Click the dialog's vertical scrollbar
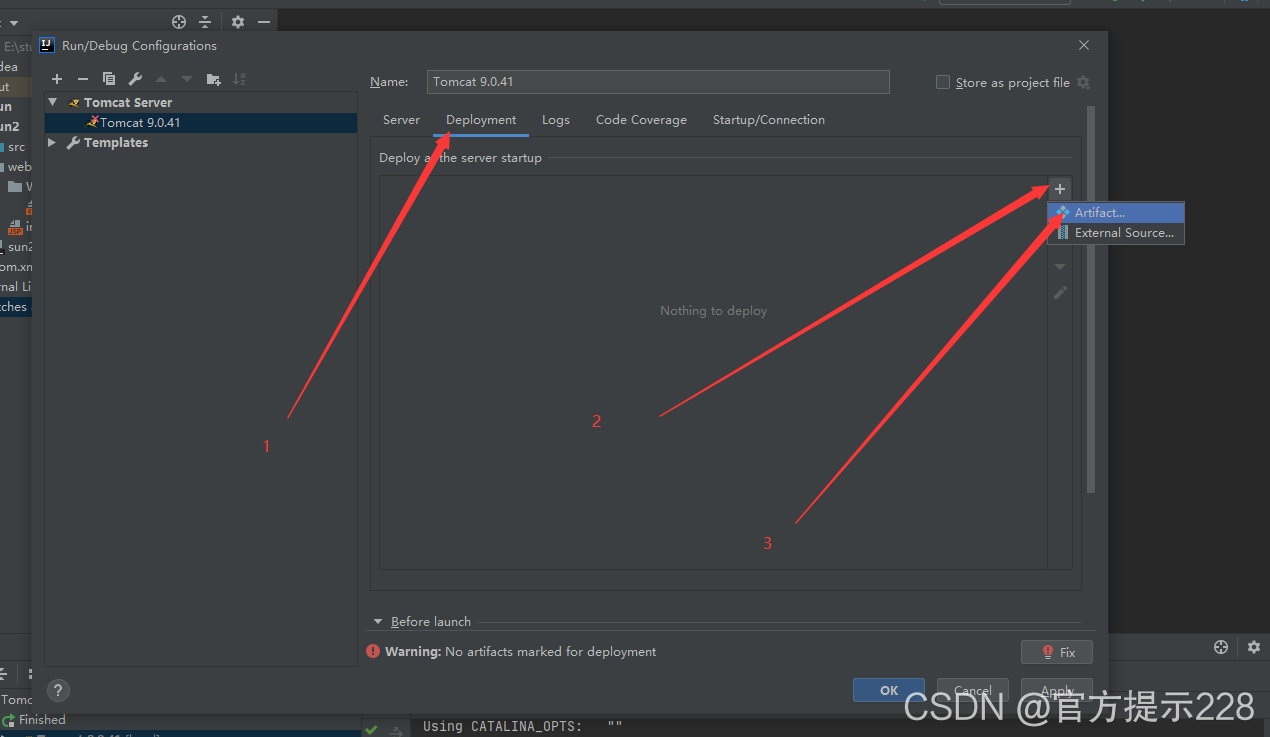This screenshot has height=737, width=1270. [1091, 300]
